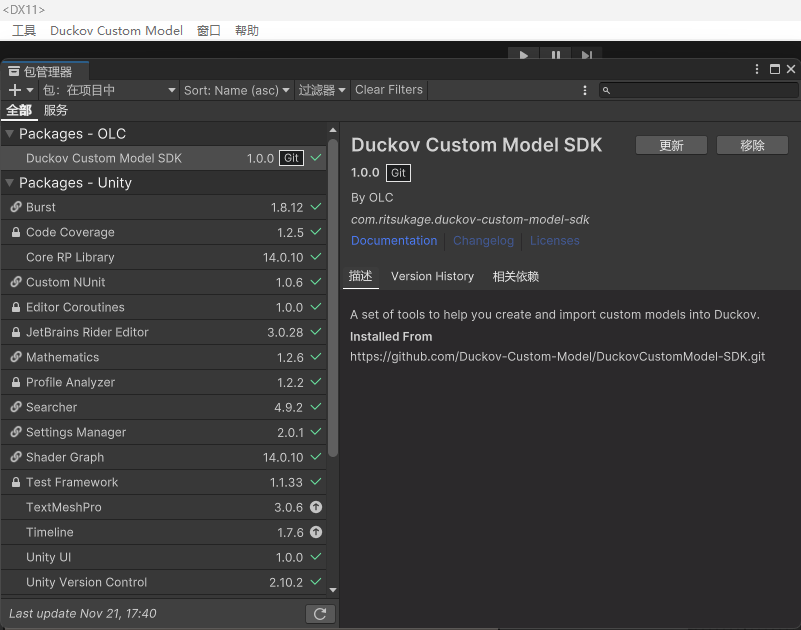Click the window three-dot menu icon

pos(756,70)
